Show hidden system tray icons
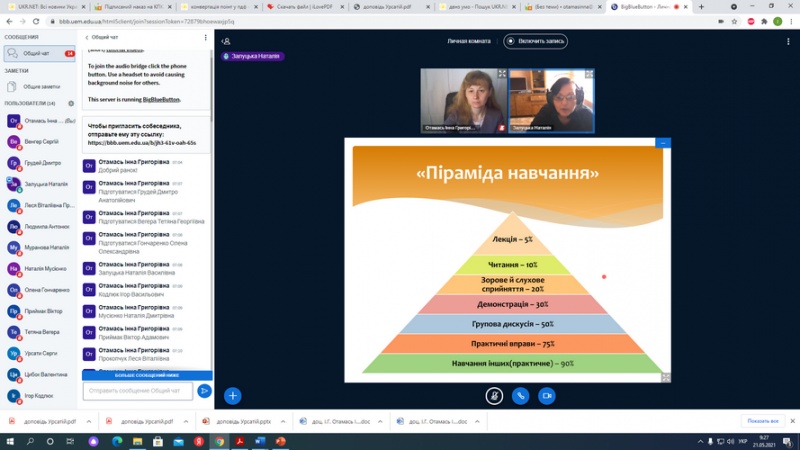 (x=700, y=441)
